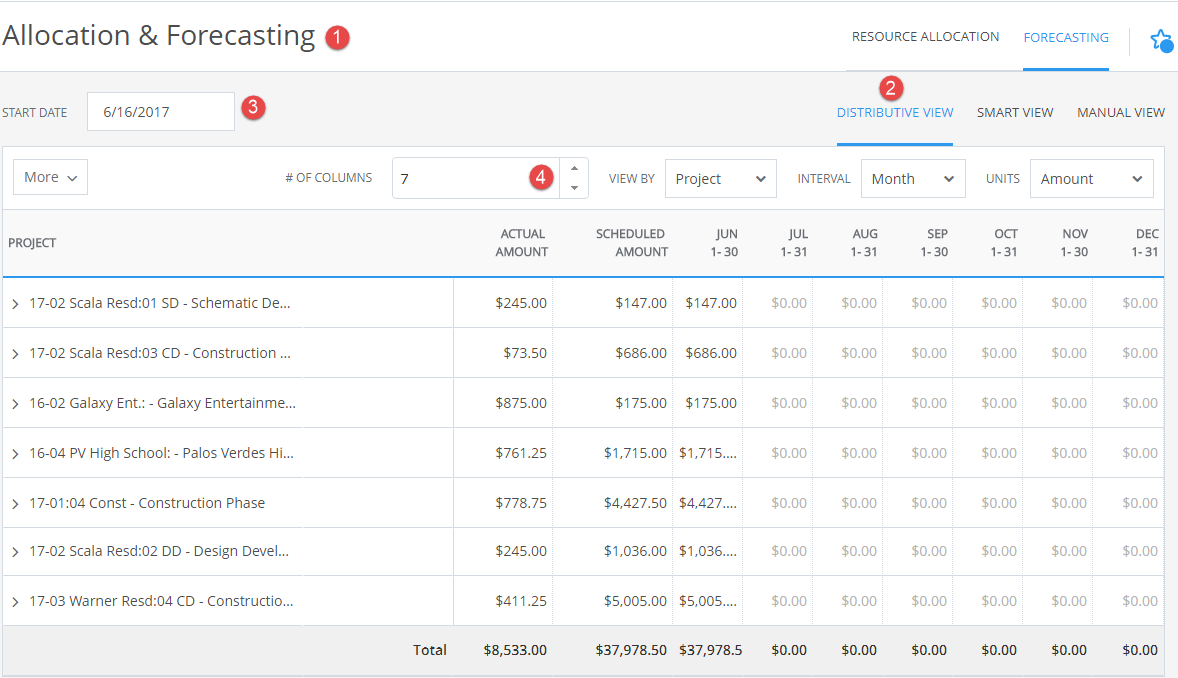
Task: Switch to the MANUAL VIEW tab
Action: [1120, 112]
